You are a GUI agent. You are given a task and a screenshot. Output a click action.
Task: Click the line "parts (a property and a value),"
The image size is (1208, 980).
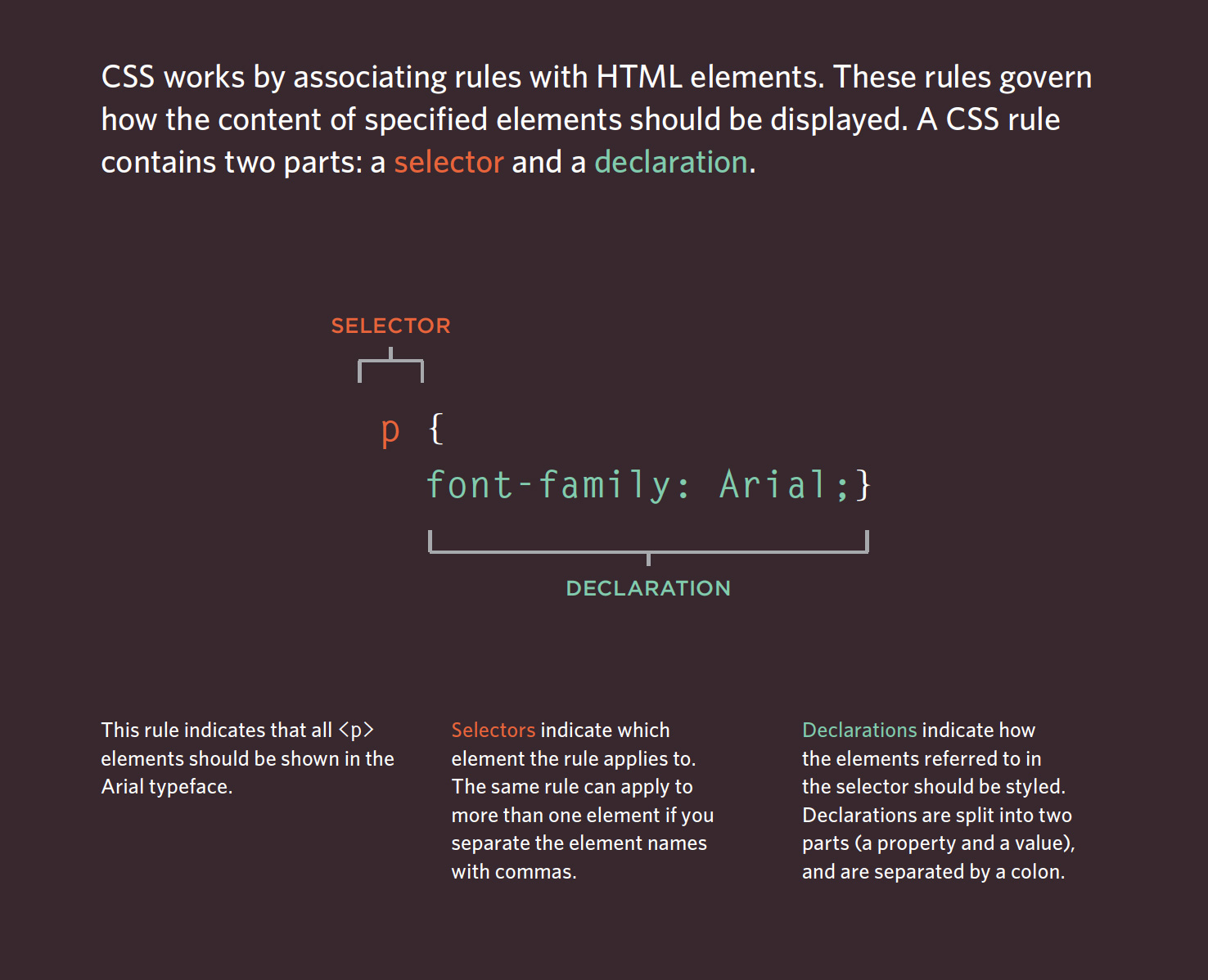[x=939, y=843]
